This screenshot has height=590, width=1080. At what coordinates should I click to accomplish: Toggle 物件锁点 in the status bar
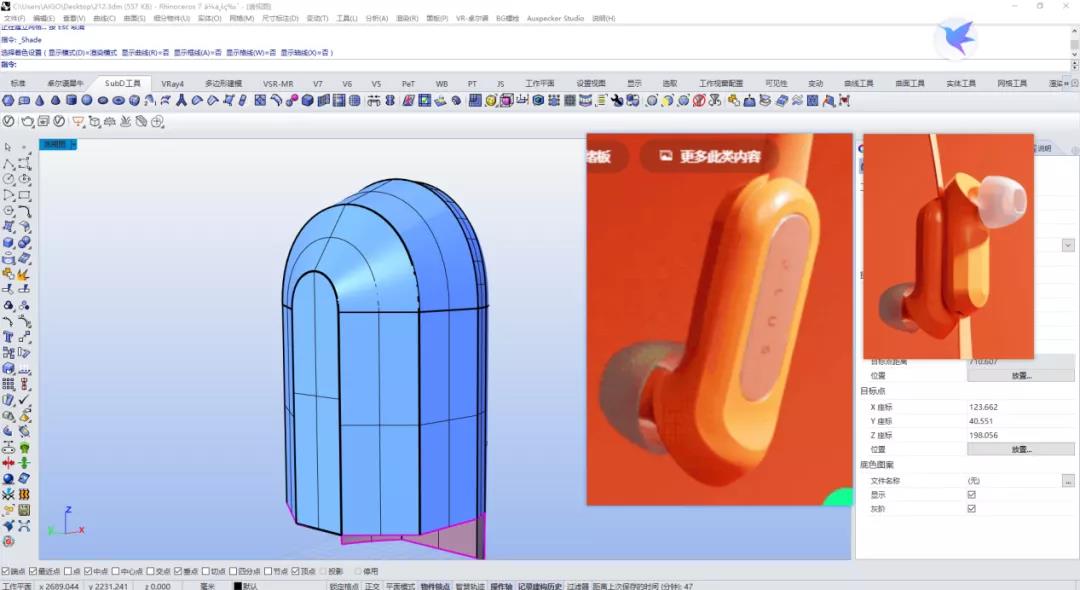click(435, 586)
